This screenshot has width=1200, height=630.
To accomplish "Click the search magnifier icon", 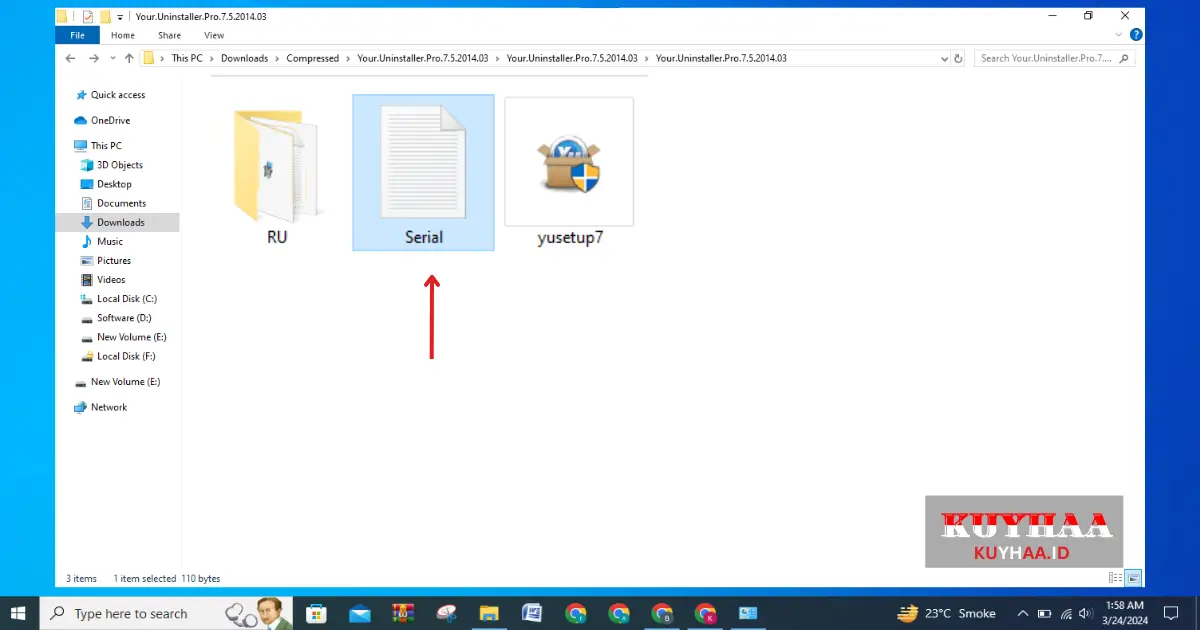I will [1125, 58].
